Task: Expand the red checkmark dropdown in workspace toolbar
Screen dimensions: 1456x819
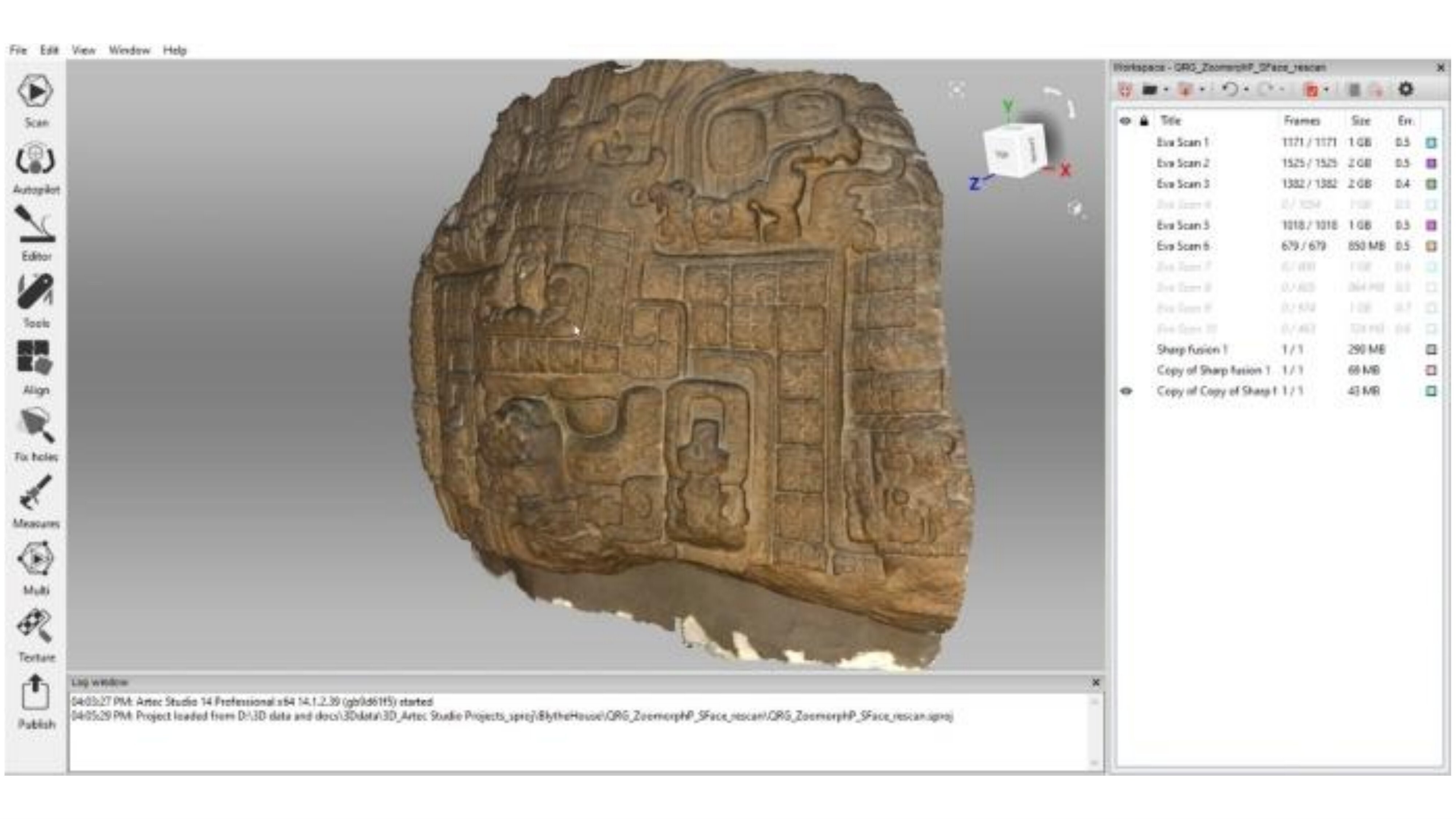Action: click(x=1326, y=90)
